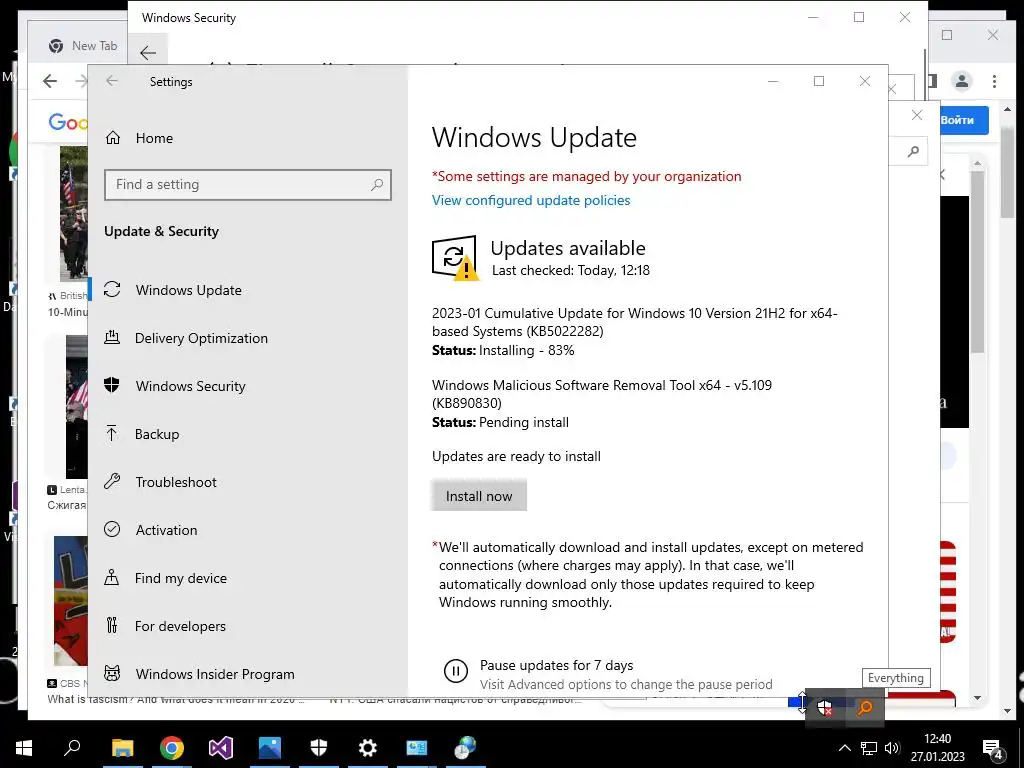Open notification center icon
The width and height of the screenshot is (1024, 768).
click(993, 750)
